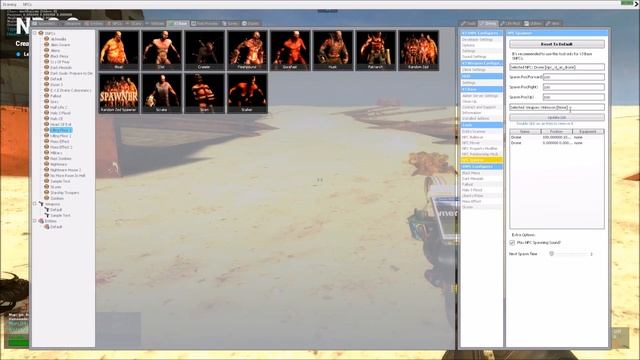This screenshot has height=360, width=640.
Task: Sort spawn list by Position column
Action: coord(557,131)
